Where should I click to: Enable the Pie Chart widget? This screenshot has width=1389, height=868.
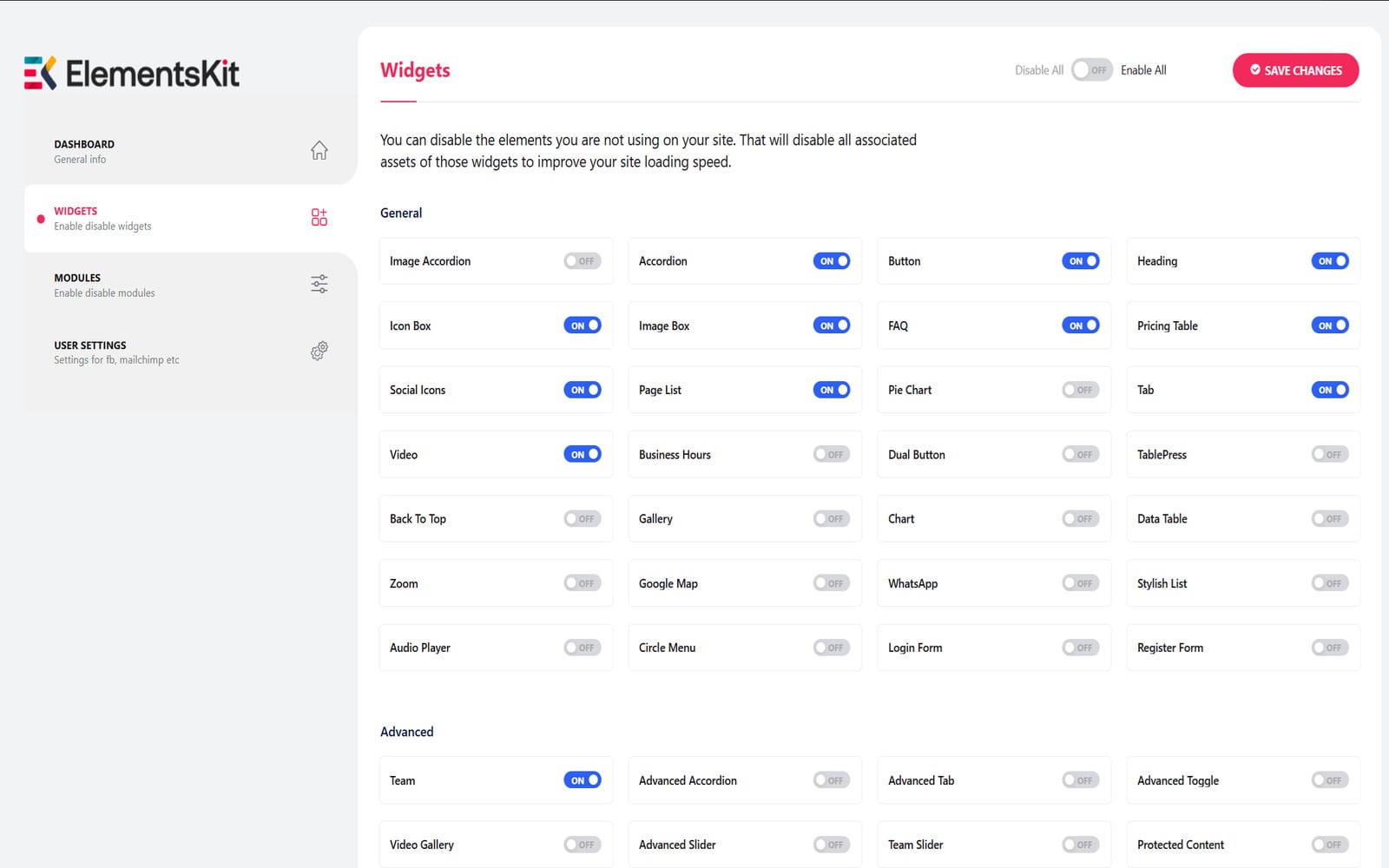click(x=1081, y=390)
